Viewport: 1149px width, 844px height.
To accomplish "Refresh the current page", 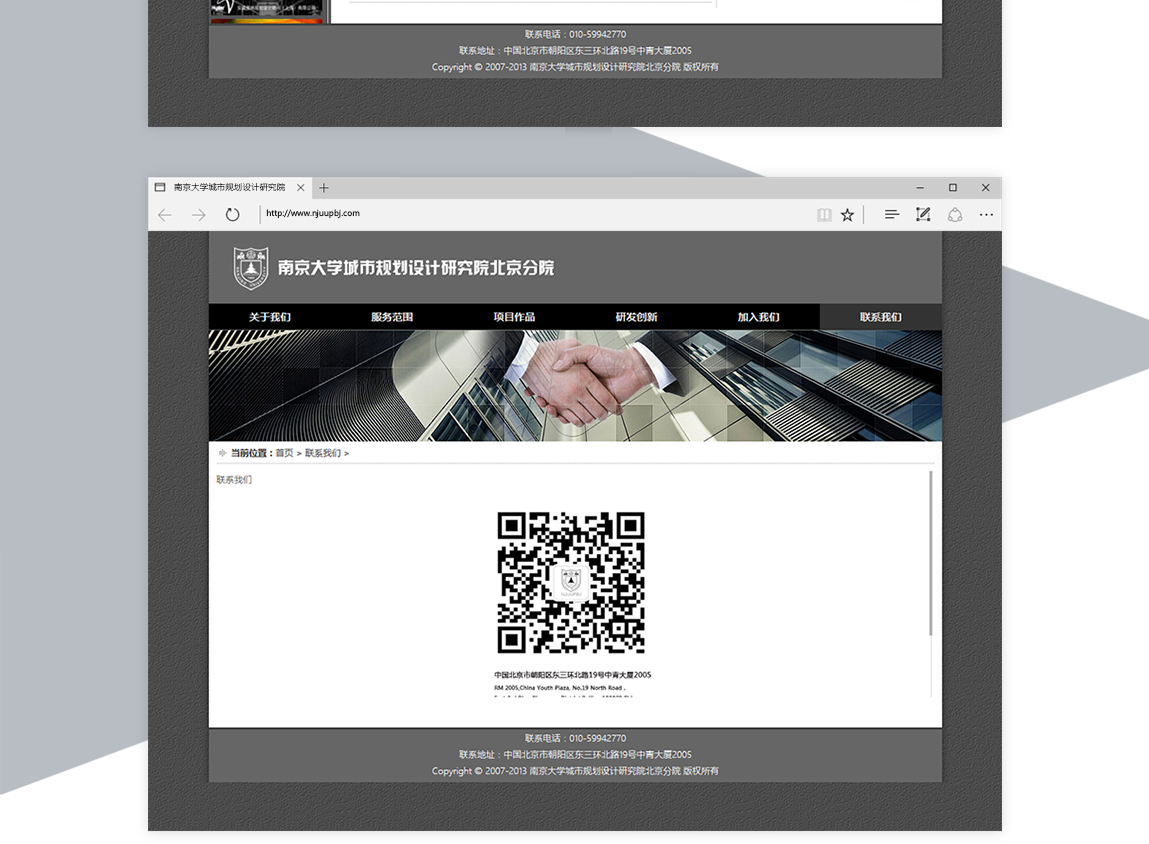I will pos(233,215).
